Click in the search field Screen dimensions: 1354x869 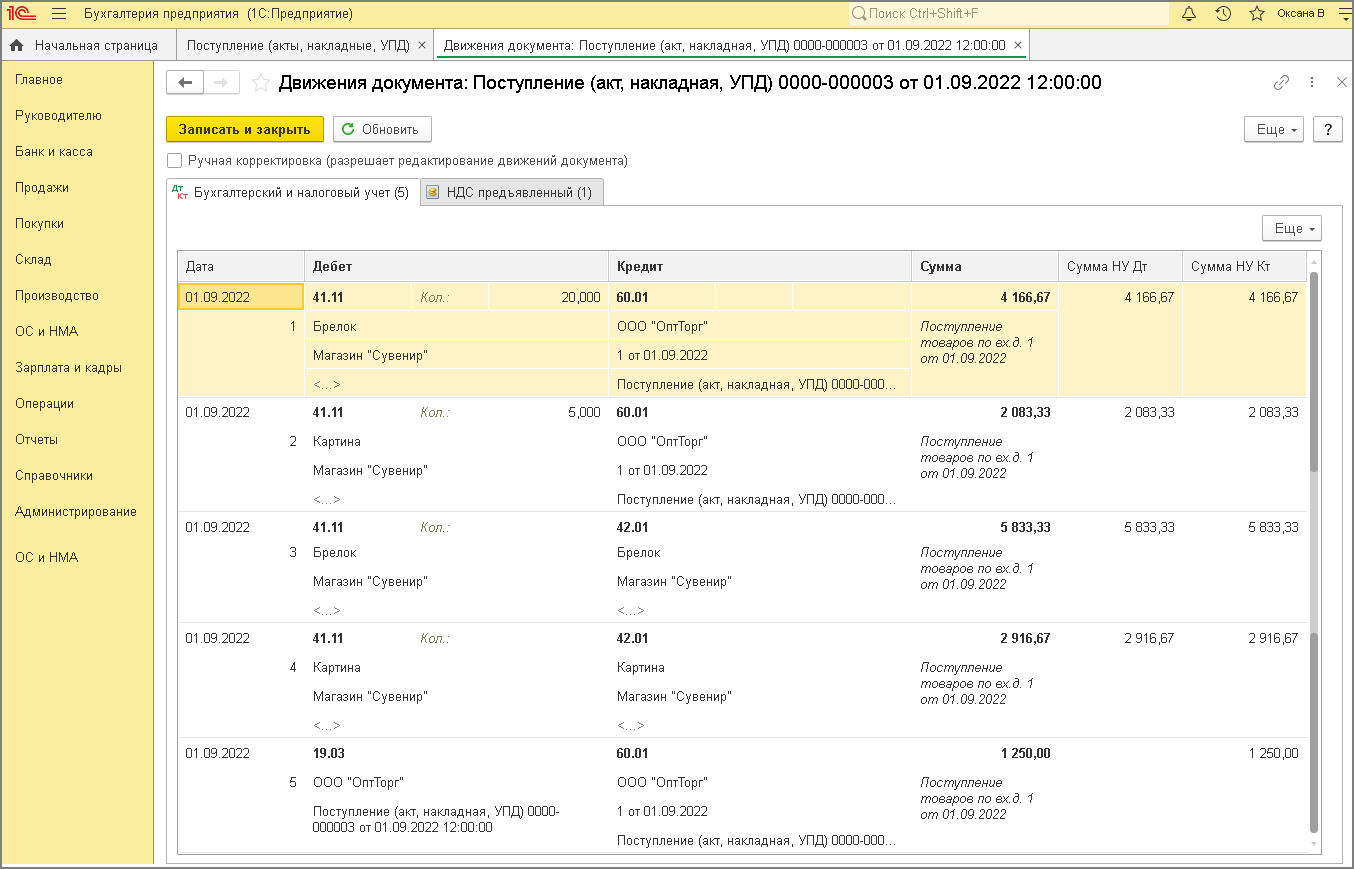[x=1010, y=14]
